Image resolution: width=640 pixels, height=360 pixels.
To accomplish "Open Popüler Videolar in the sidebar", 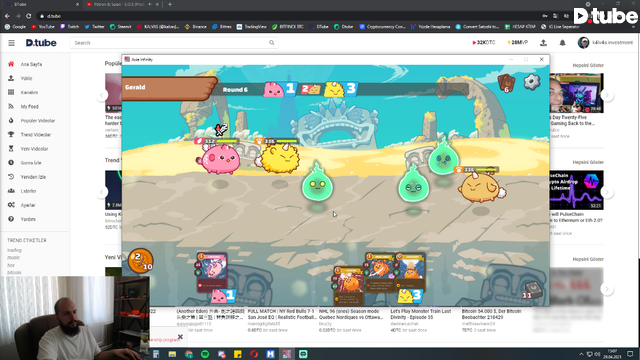I will tap(38, 121).
